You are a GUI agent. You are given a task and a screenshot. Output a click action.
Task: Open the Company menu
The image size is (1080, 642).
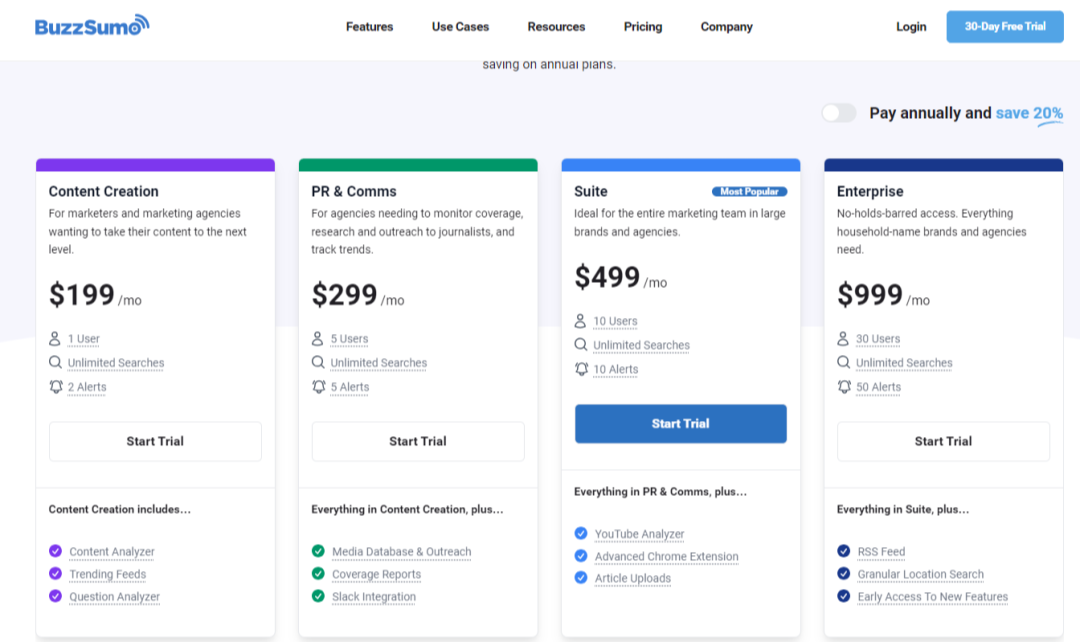[727, 27]
